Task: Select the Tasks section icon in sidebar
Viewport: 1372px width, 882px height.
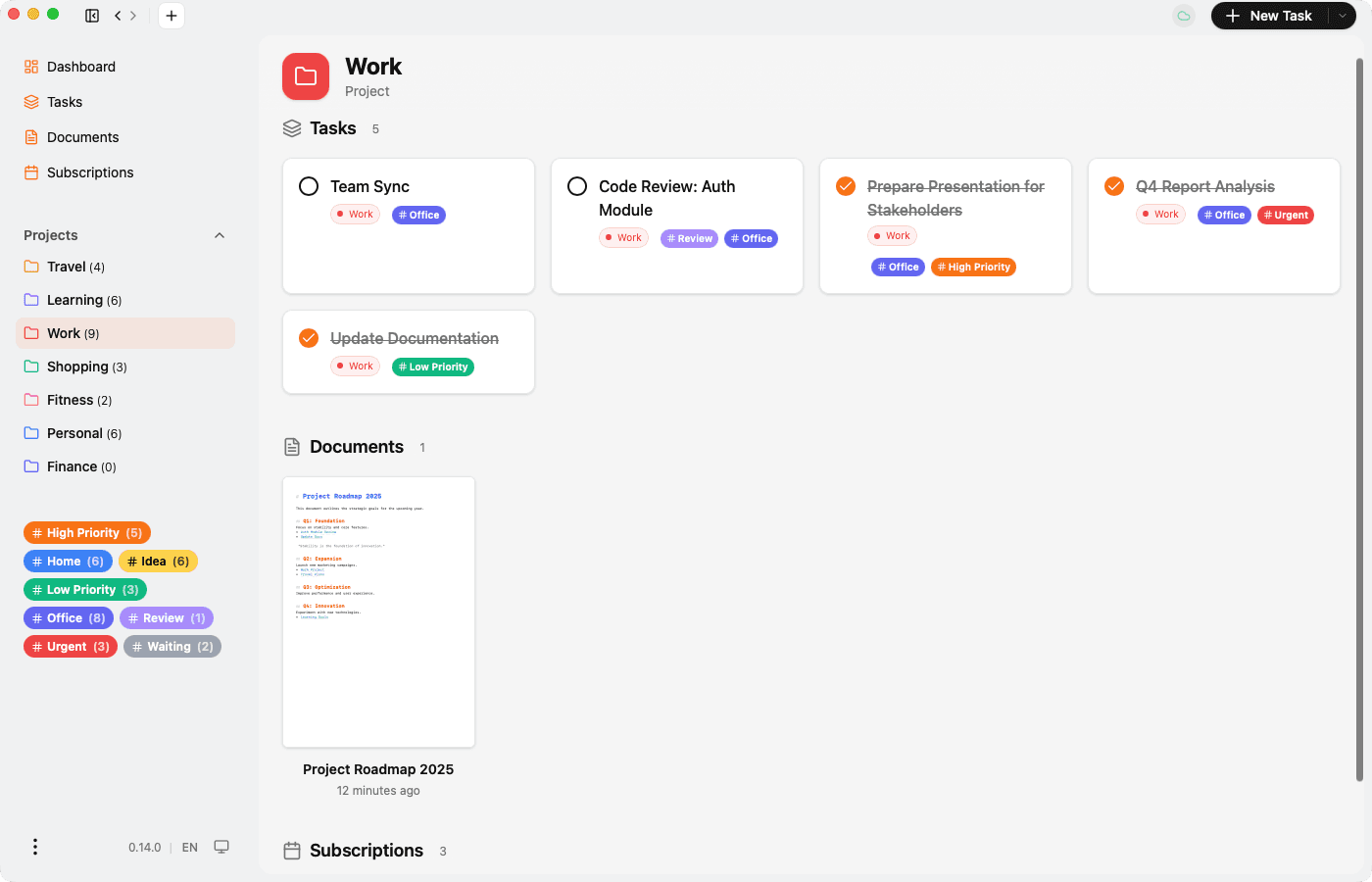Action: pyautogui.click(x=32, y=101)
